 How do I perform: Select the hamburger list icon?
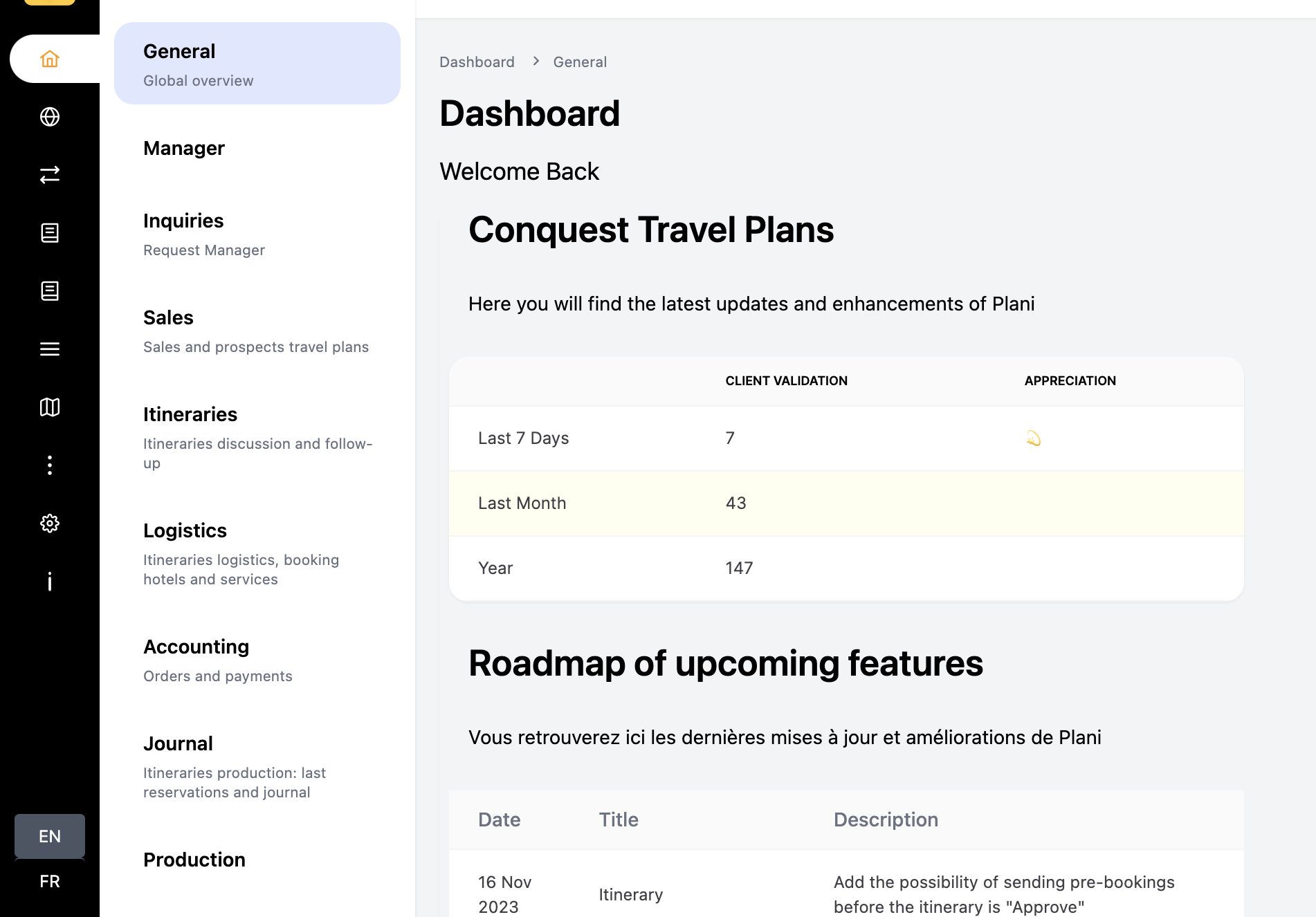tap(49, 349)
